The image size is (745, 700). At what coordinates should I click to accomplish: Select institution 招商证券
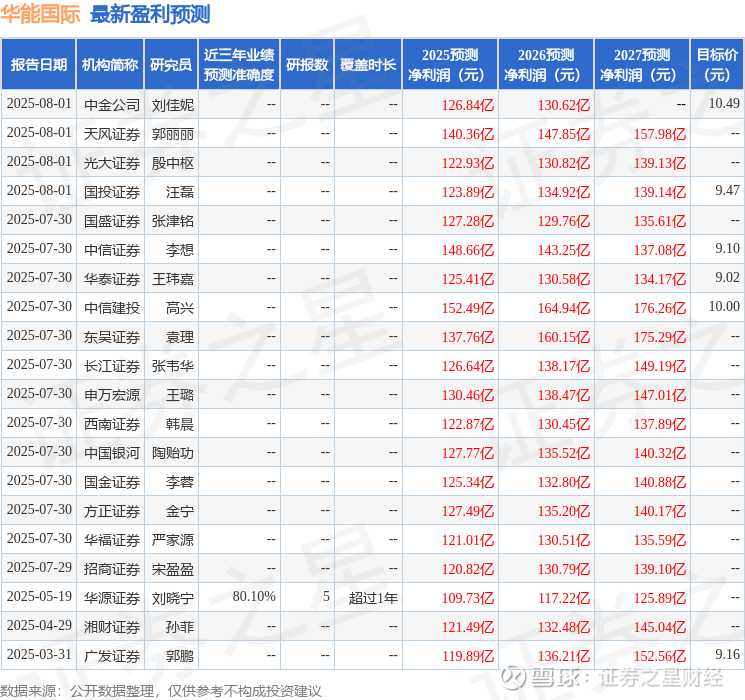[x=112, y=569]
